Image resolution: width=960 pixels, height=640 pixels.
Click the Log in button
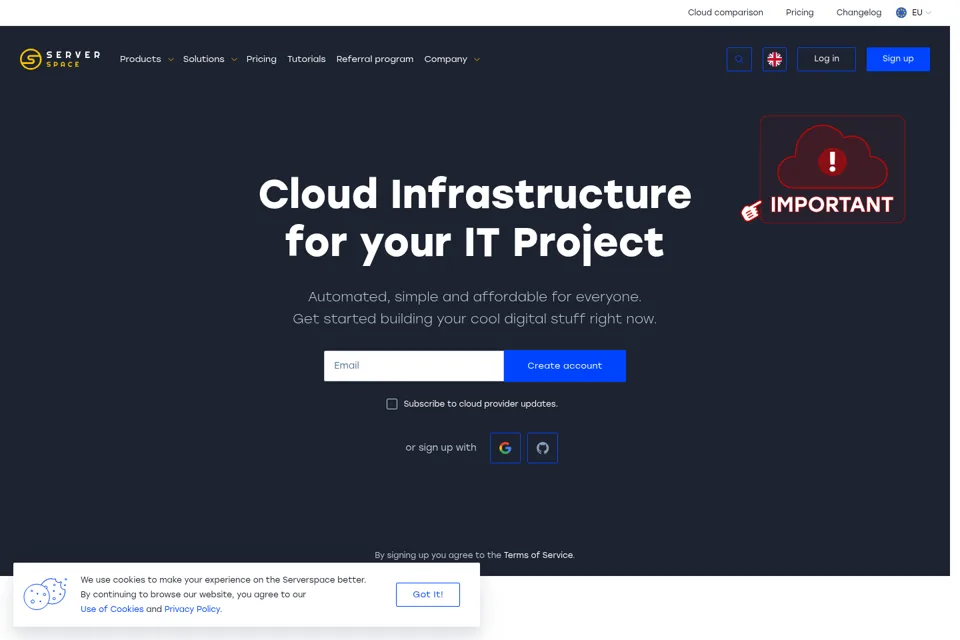[826, 59]
